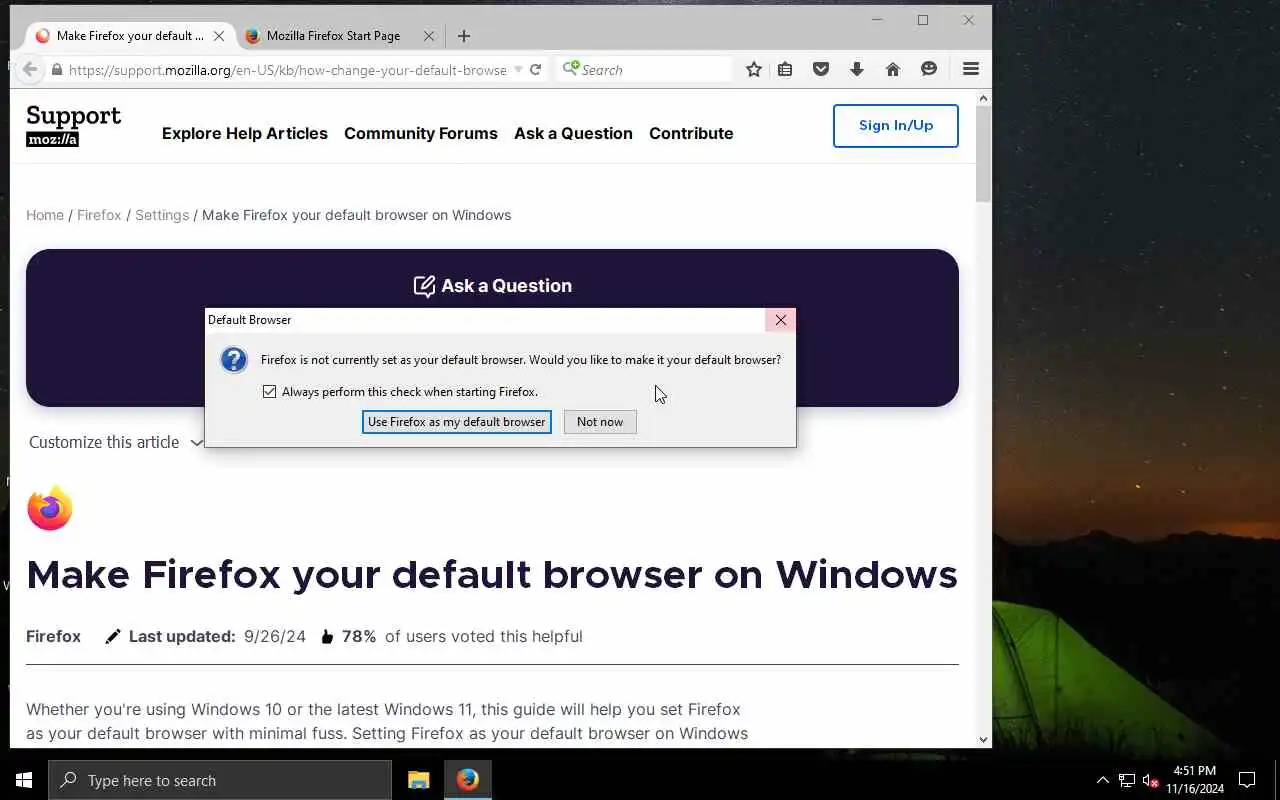Bookmark this page with the star icon
The width and height of the screenshot is (1280, 800).
click(754, 69)
